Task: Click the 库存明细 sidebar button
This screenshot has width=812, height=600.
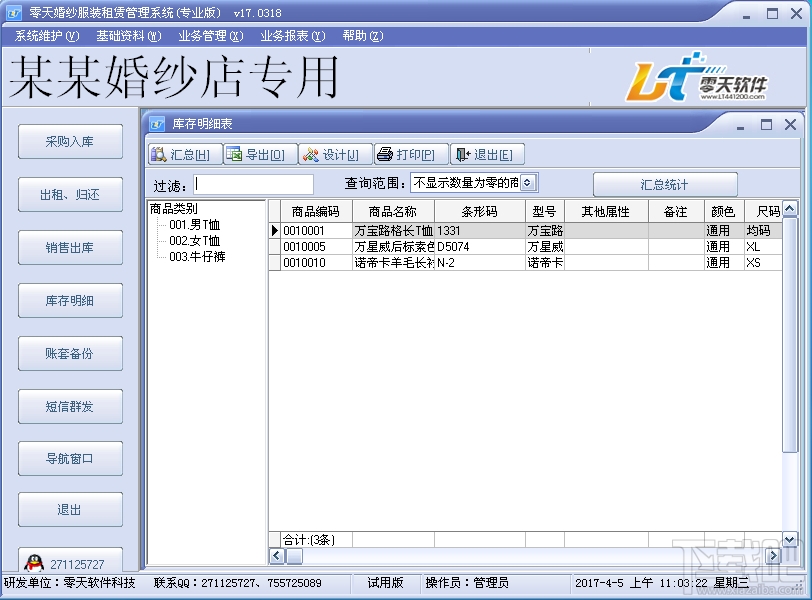Action: pyautogui.click(x=70, y=300)
